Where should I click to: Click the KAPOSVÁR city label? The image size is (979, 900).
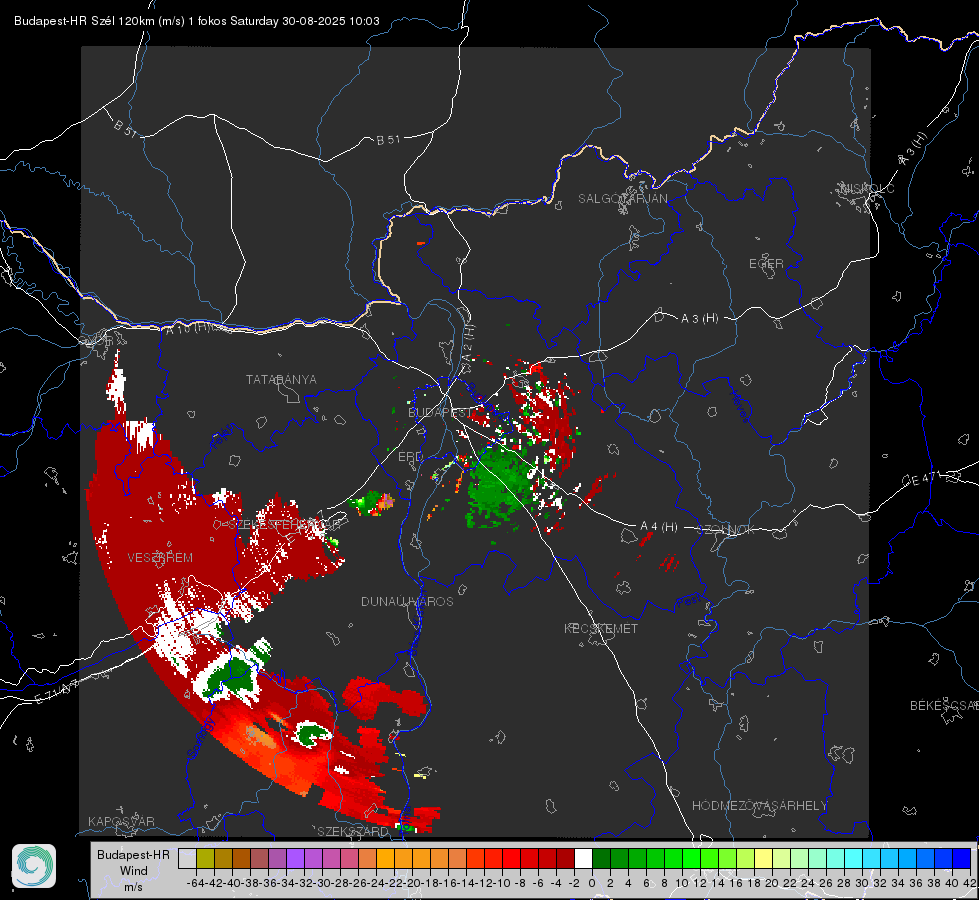[x=121, y=821]
